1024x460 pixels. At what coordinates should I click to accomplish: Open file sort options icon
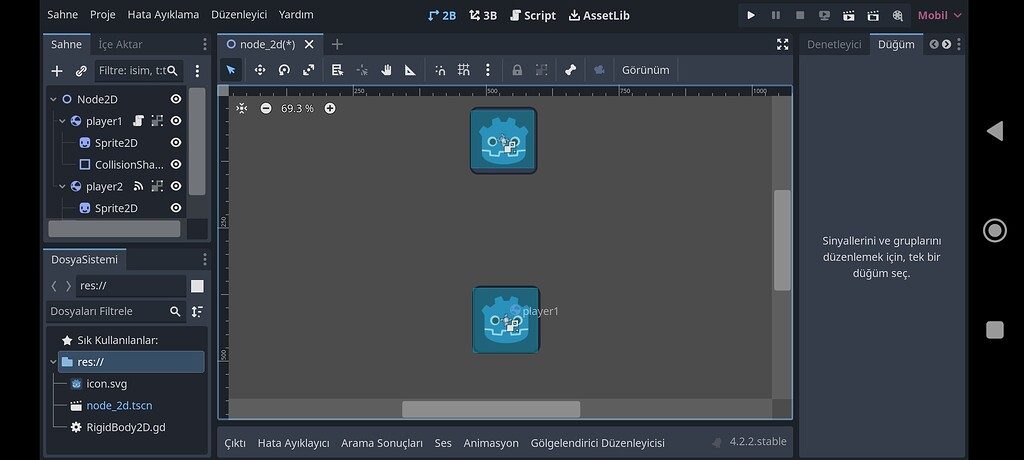point(197,312)
